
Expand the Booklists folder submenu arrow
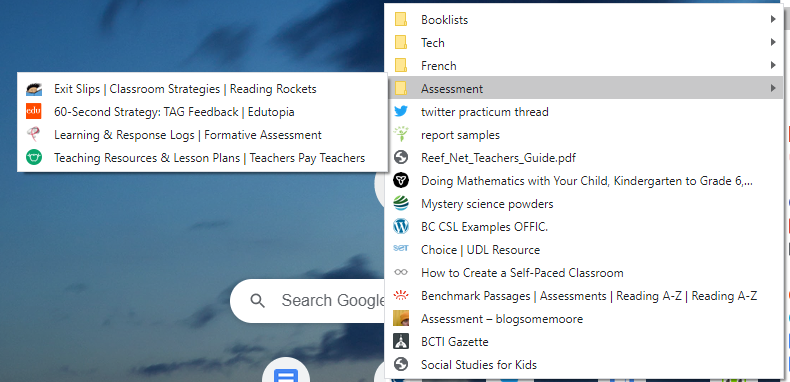coord(773,20)
